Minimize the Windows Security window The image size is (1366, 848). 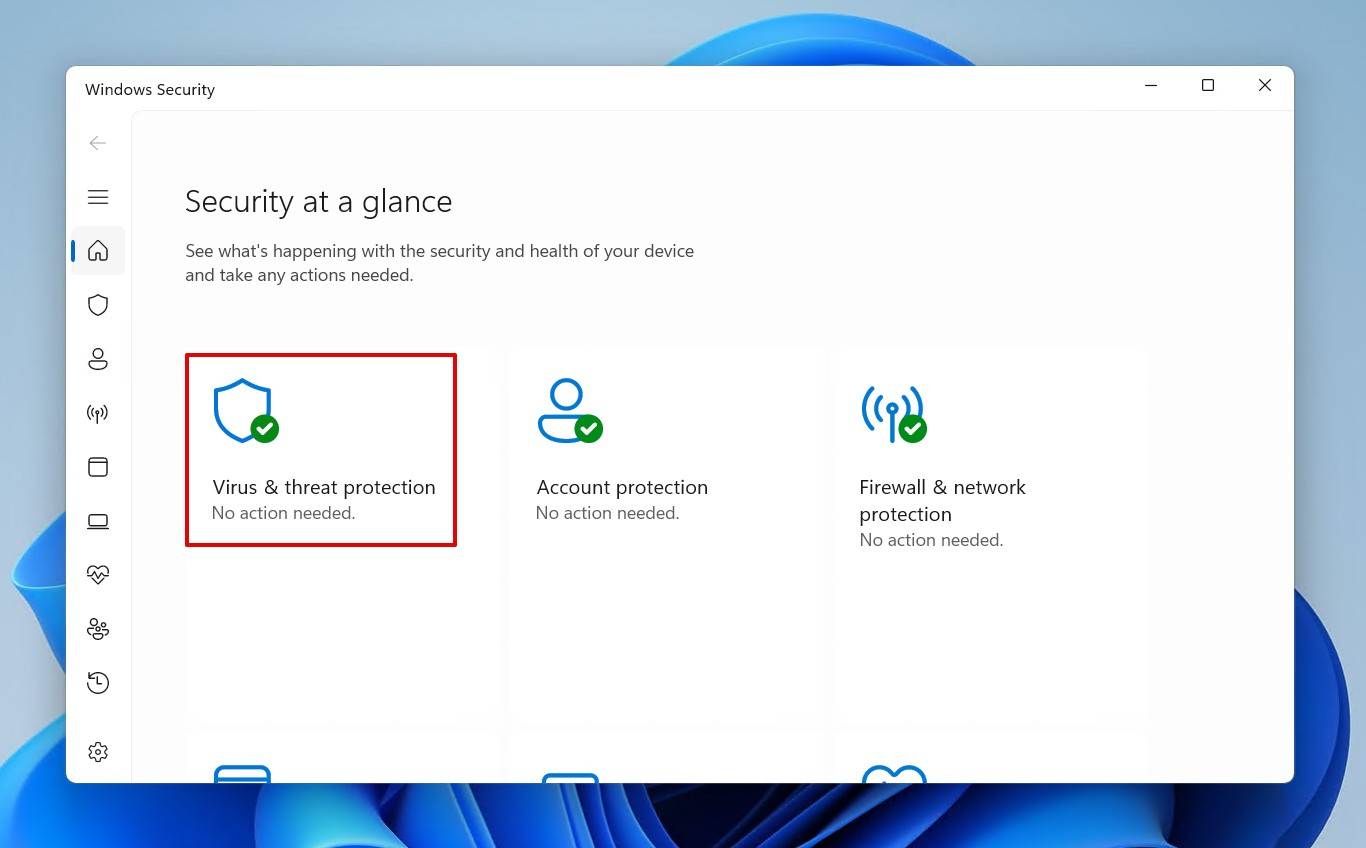[1151, 86]
